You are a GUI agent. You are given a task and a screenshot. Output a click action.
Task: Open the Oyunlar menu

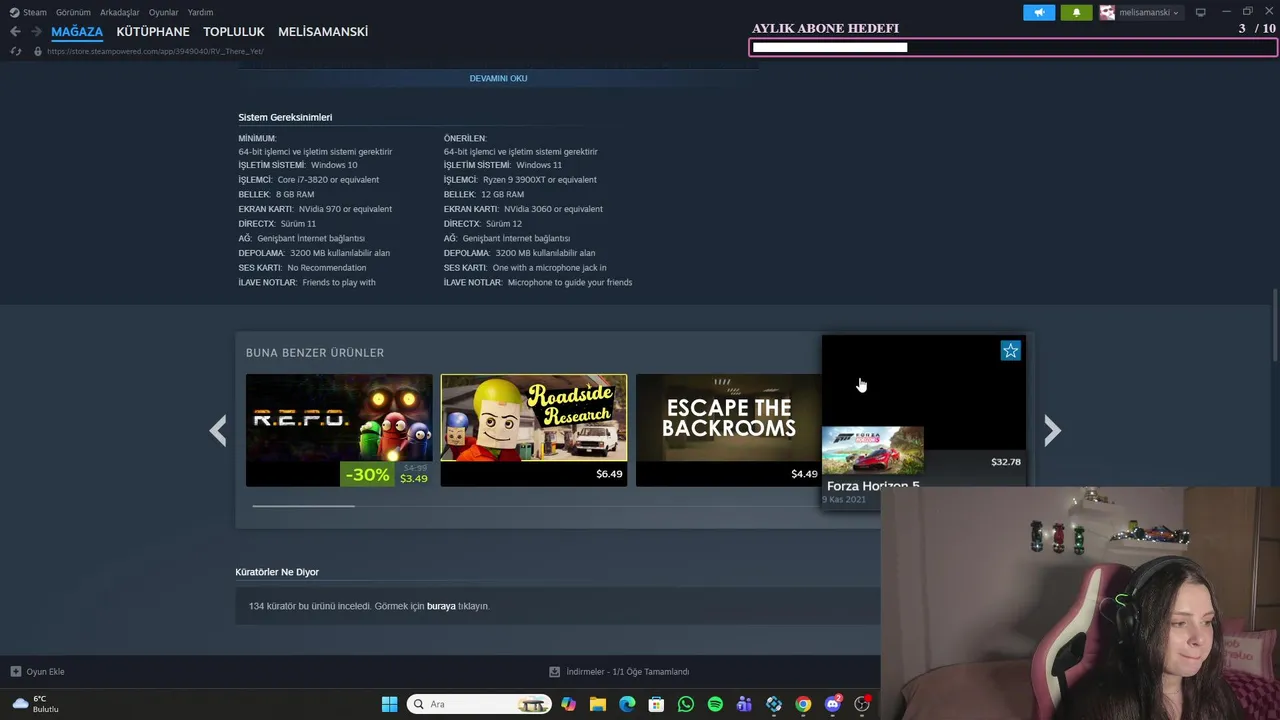[164, 13]
